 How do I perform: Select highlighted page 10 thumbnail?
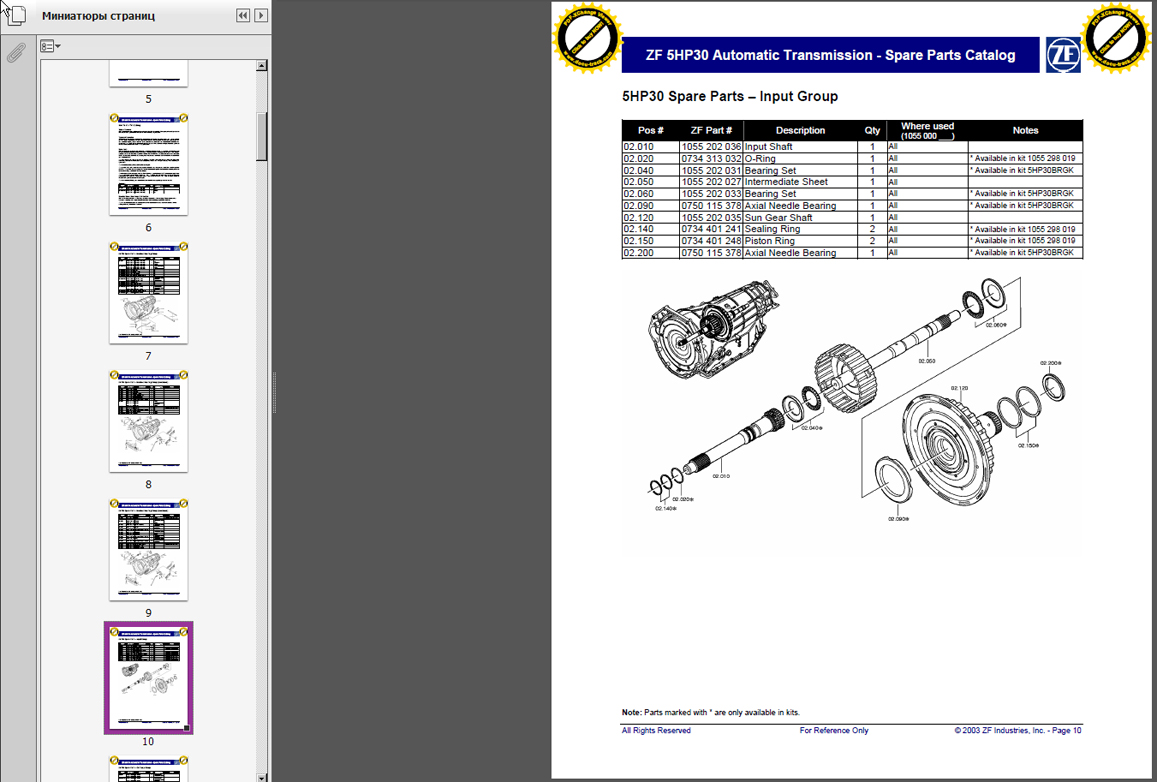pyautogui.click(x=148, y=678)
